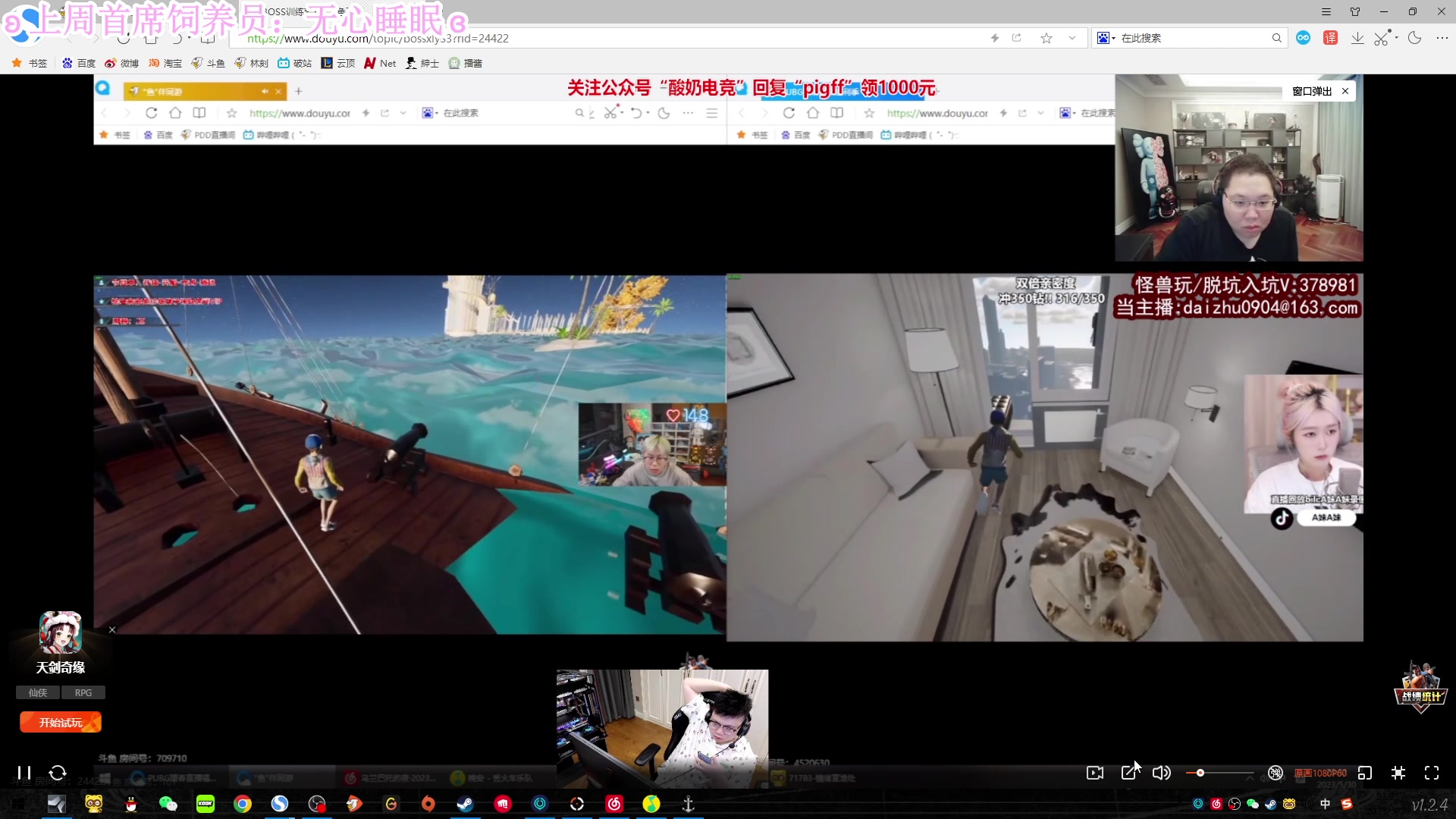Open the 林刻 bookmark
This screenshot has height=819, width=1456.
pos(252,63)
